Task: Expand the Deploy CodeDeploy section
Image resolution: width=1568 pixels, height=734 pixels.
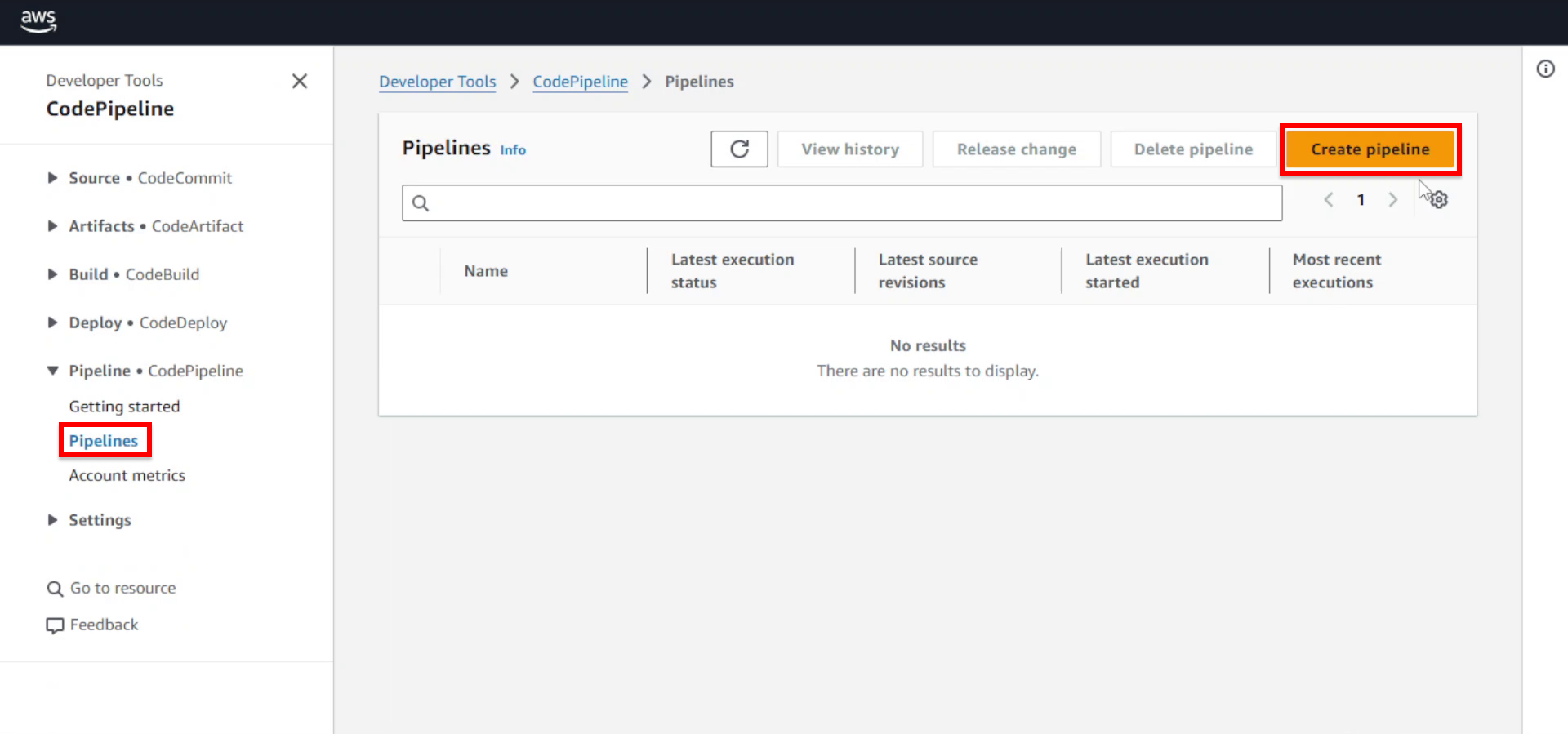Action: pos(52,323)
